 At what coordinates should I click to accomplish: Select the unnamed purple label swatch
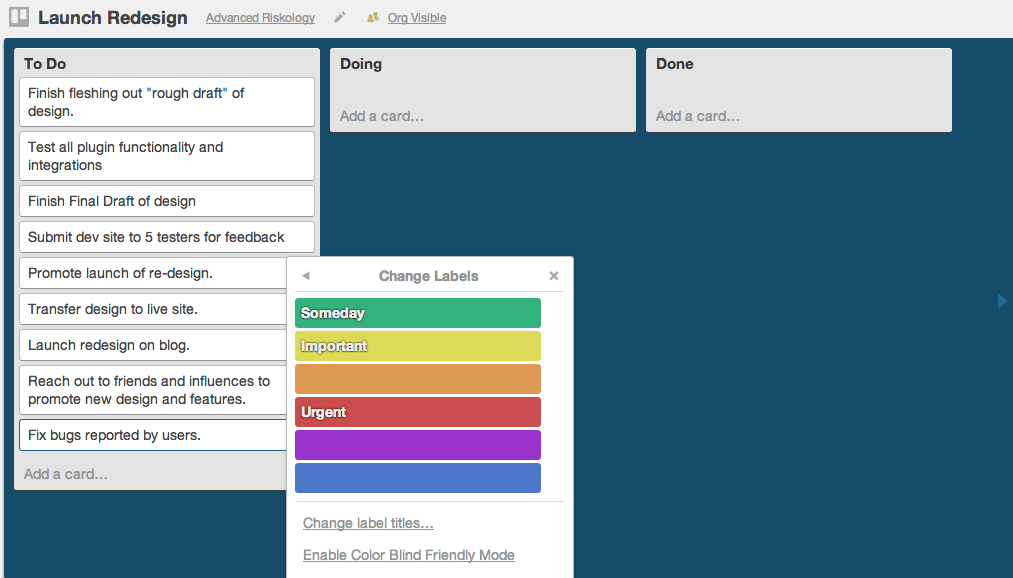pyautogui.click(x=417, y=445)
